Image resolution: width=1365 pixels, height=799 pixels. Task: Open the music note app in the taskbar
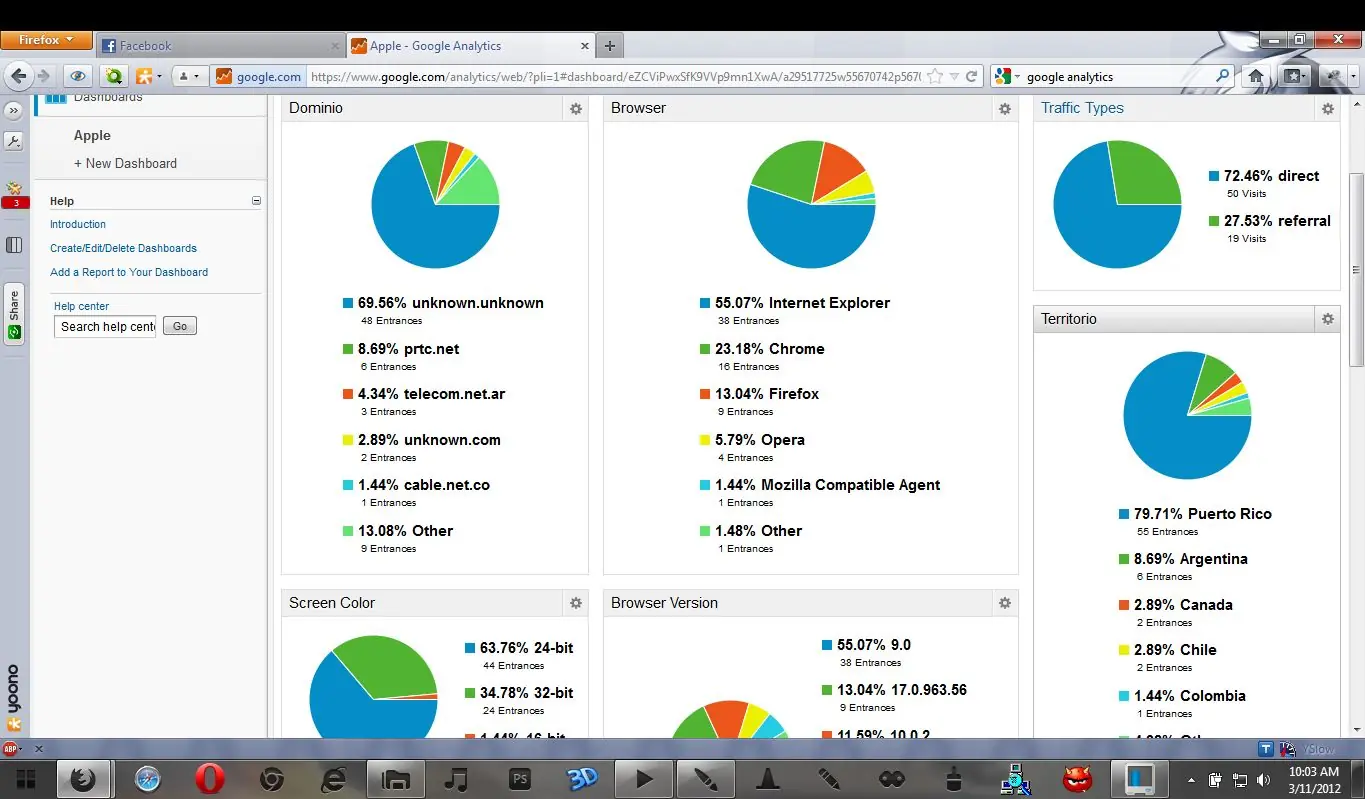pos(456,779)
